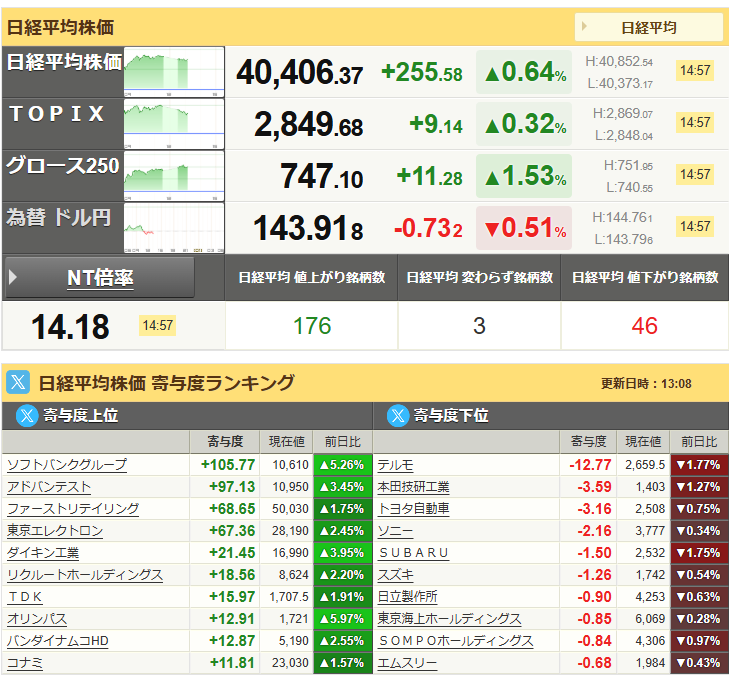Screen dimensions: 733x678
Task: Open TDK stock link
Action: click(x=25, y=597)
